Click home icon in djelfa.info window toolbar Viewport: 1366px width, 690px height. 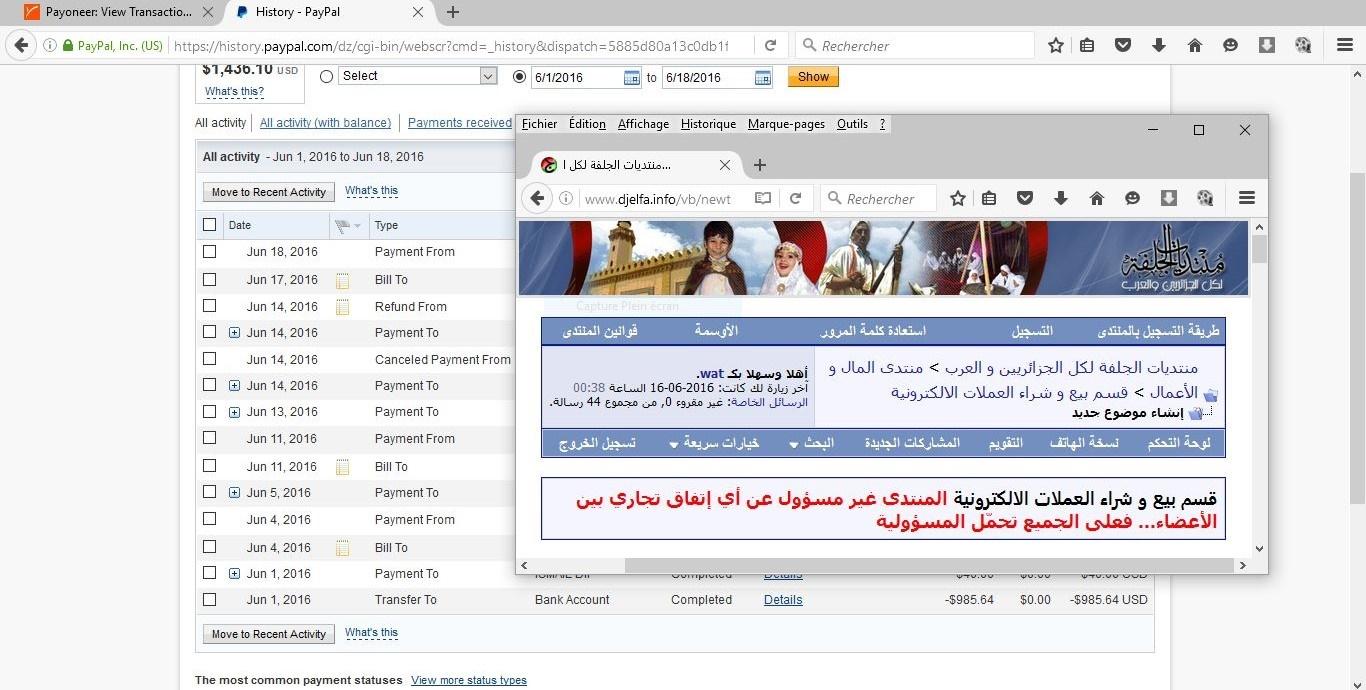point(1097,198)
